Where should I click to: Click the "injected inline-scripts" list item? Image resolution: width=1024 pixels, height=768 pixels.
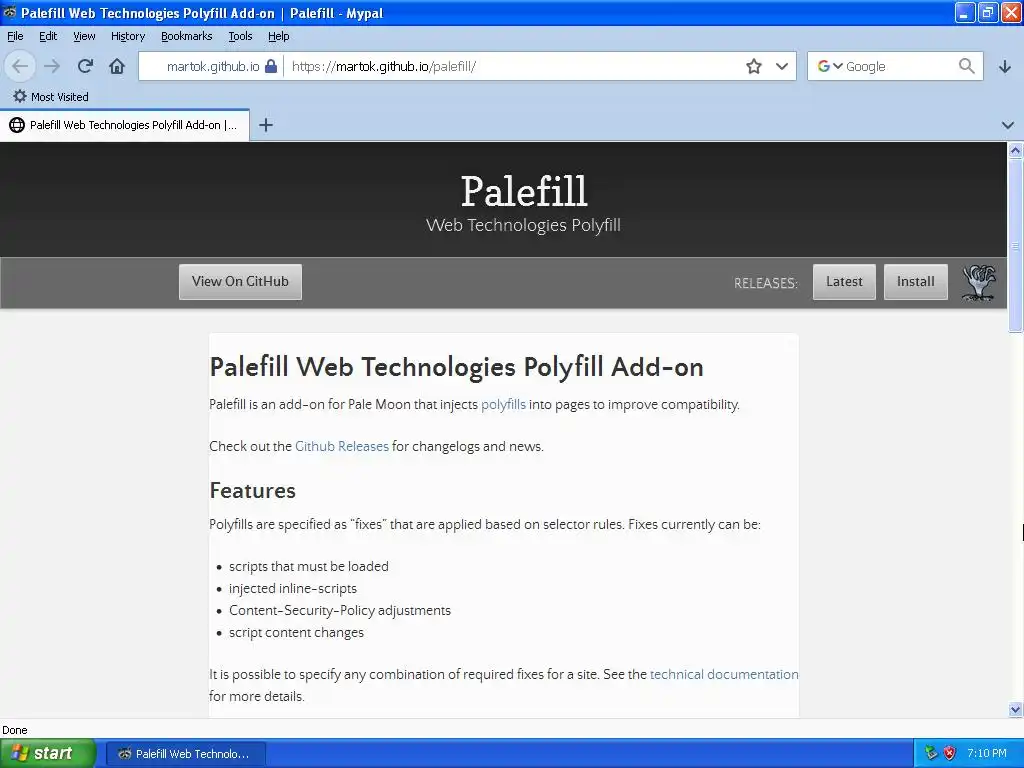pos(293,588)
